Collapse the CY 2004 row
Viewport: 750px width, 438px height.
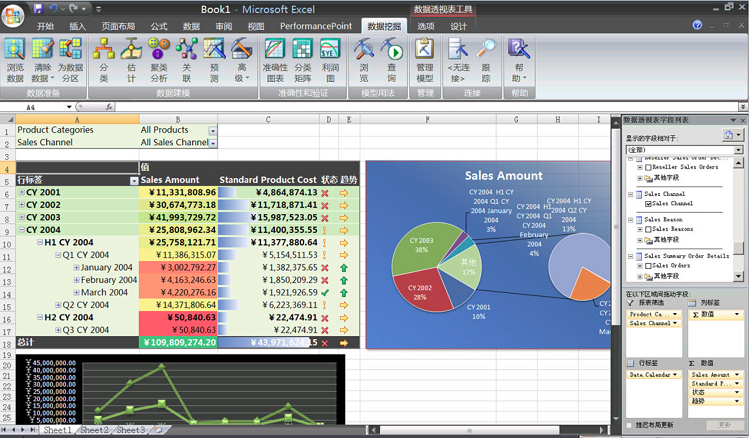point(22,230)
